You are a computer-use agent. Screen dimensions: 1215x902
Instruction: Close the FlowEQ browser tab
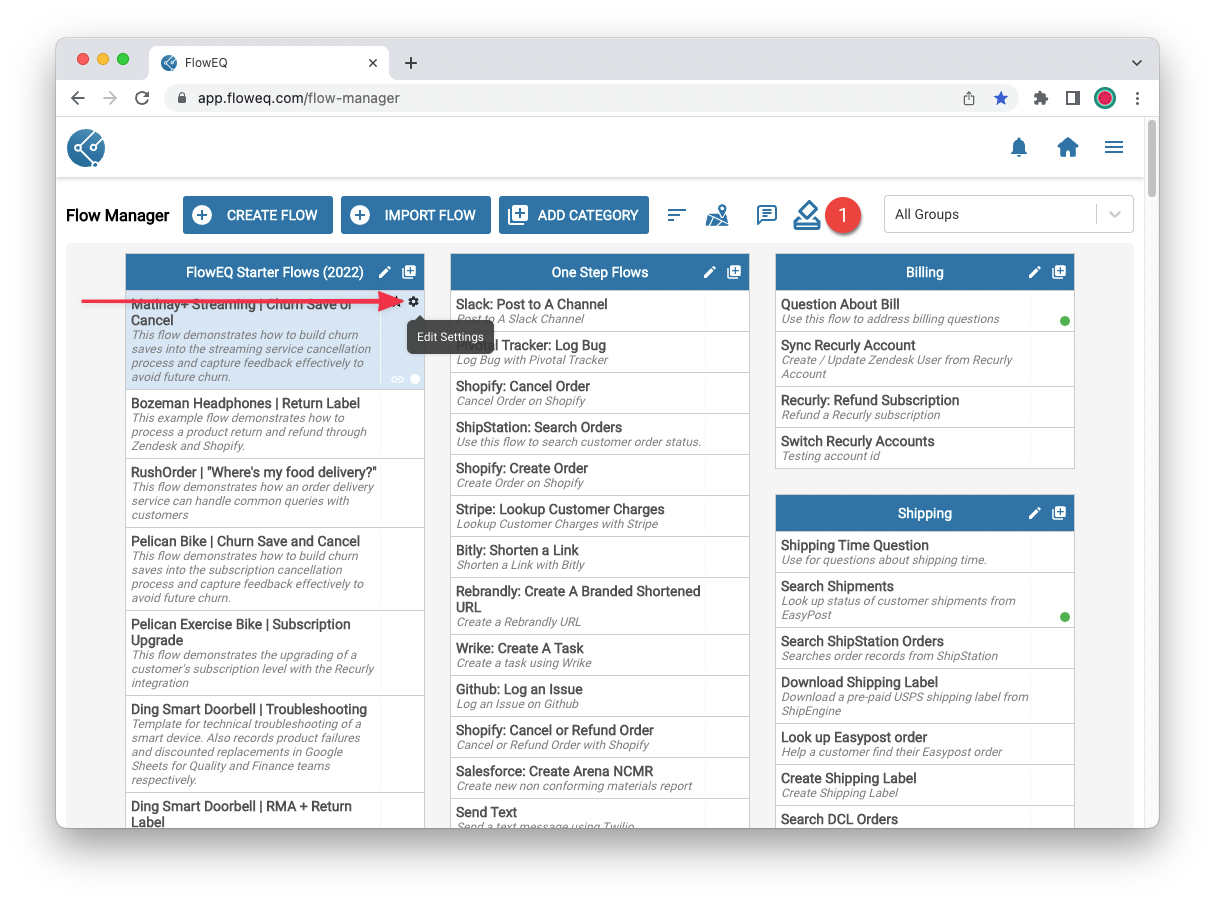(373, 63)
